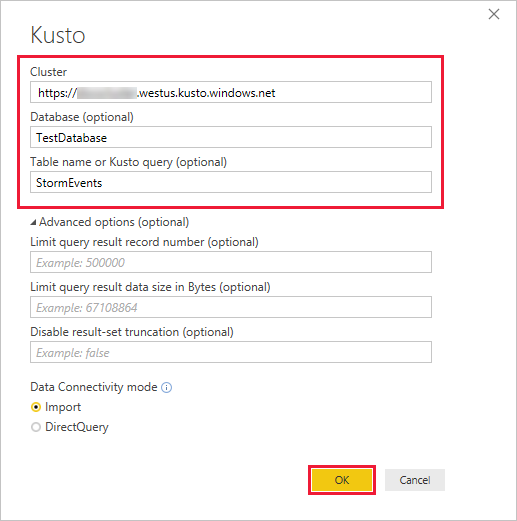Click the Table name field containing StormEvents

pyautogui.click(x=231, y=182)
